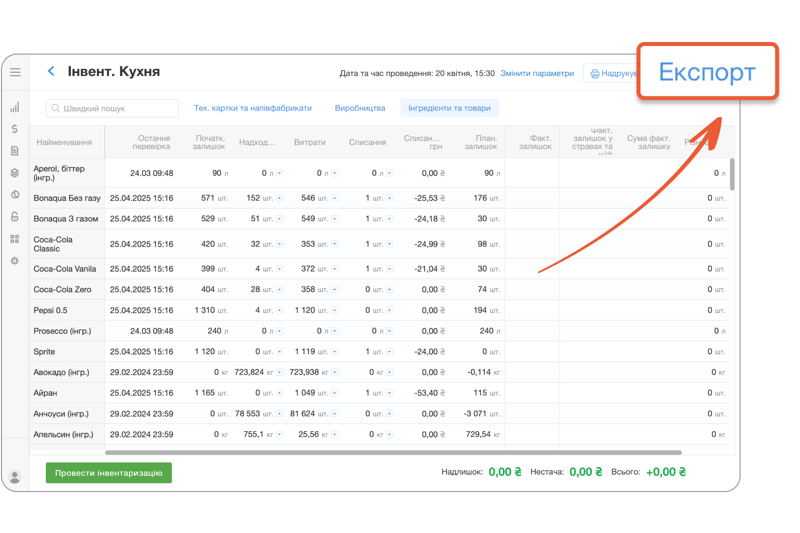Select the Інгредієнти та товари tab

[449, 108]
